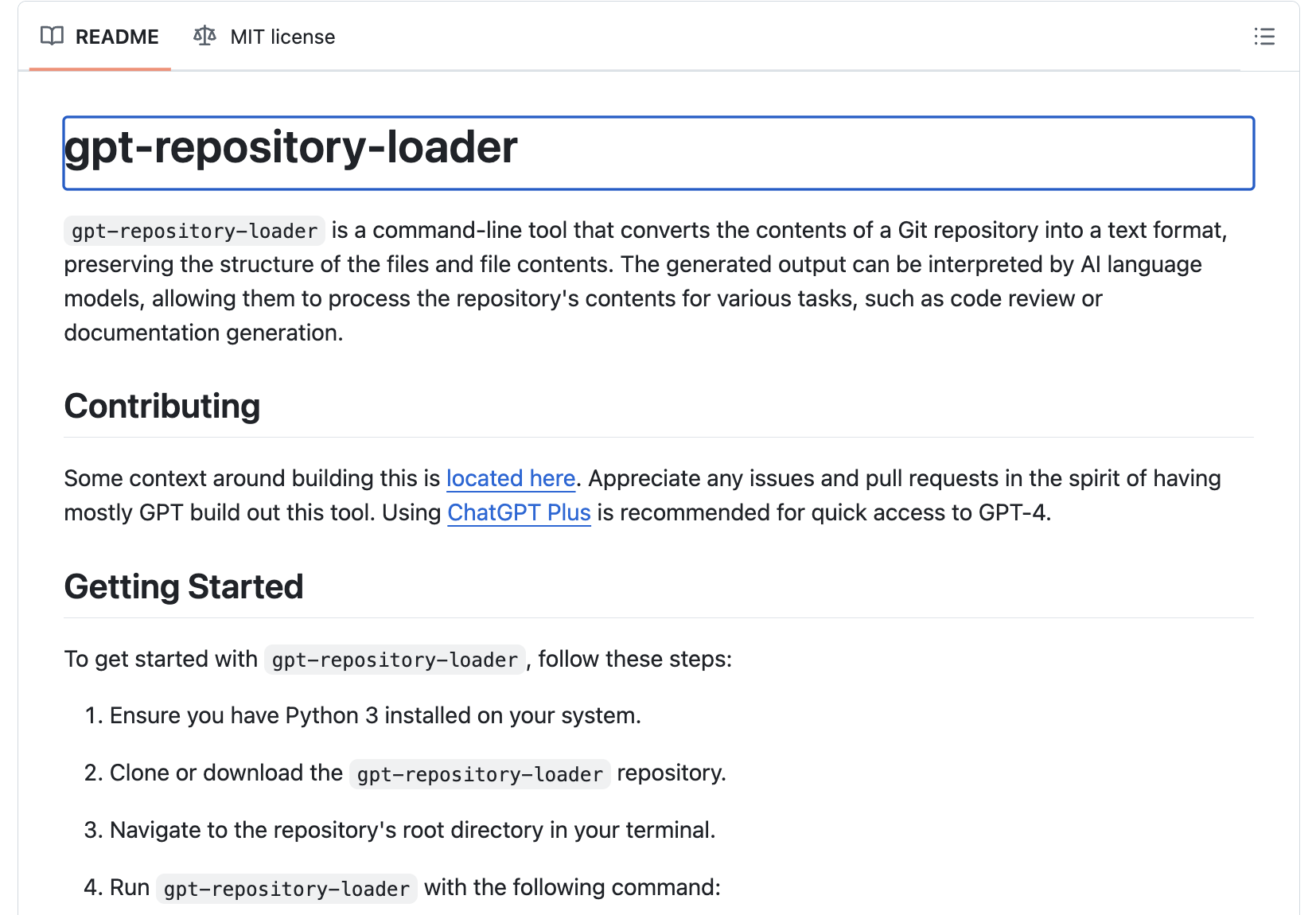
Task: Open the MIT license tab
Action: 282,37
